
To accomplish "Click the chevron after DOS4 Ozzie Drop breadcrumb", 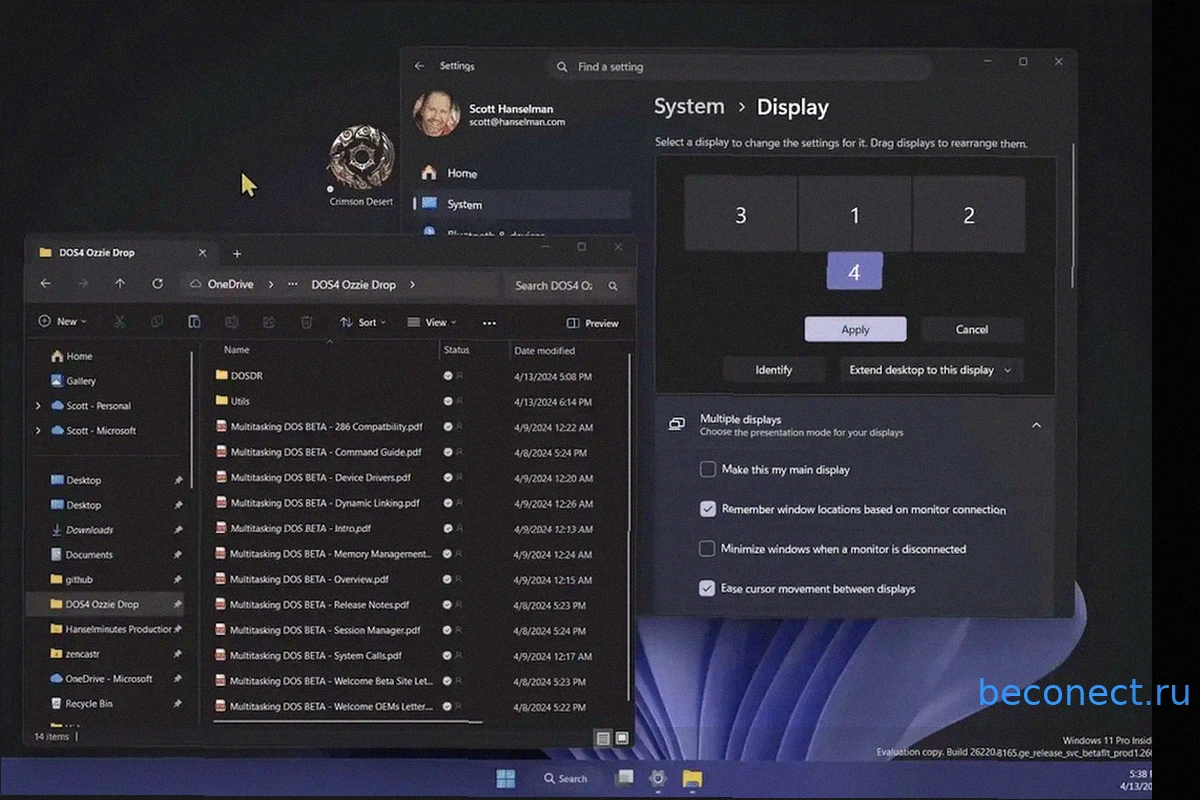I will [x=412, y=285].
